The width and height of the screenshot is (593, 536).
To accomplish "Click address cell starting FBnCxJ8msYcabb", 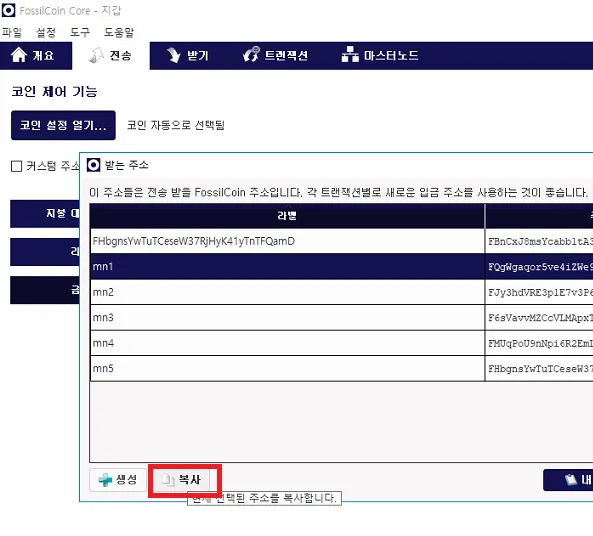I will 540,241.
